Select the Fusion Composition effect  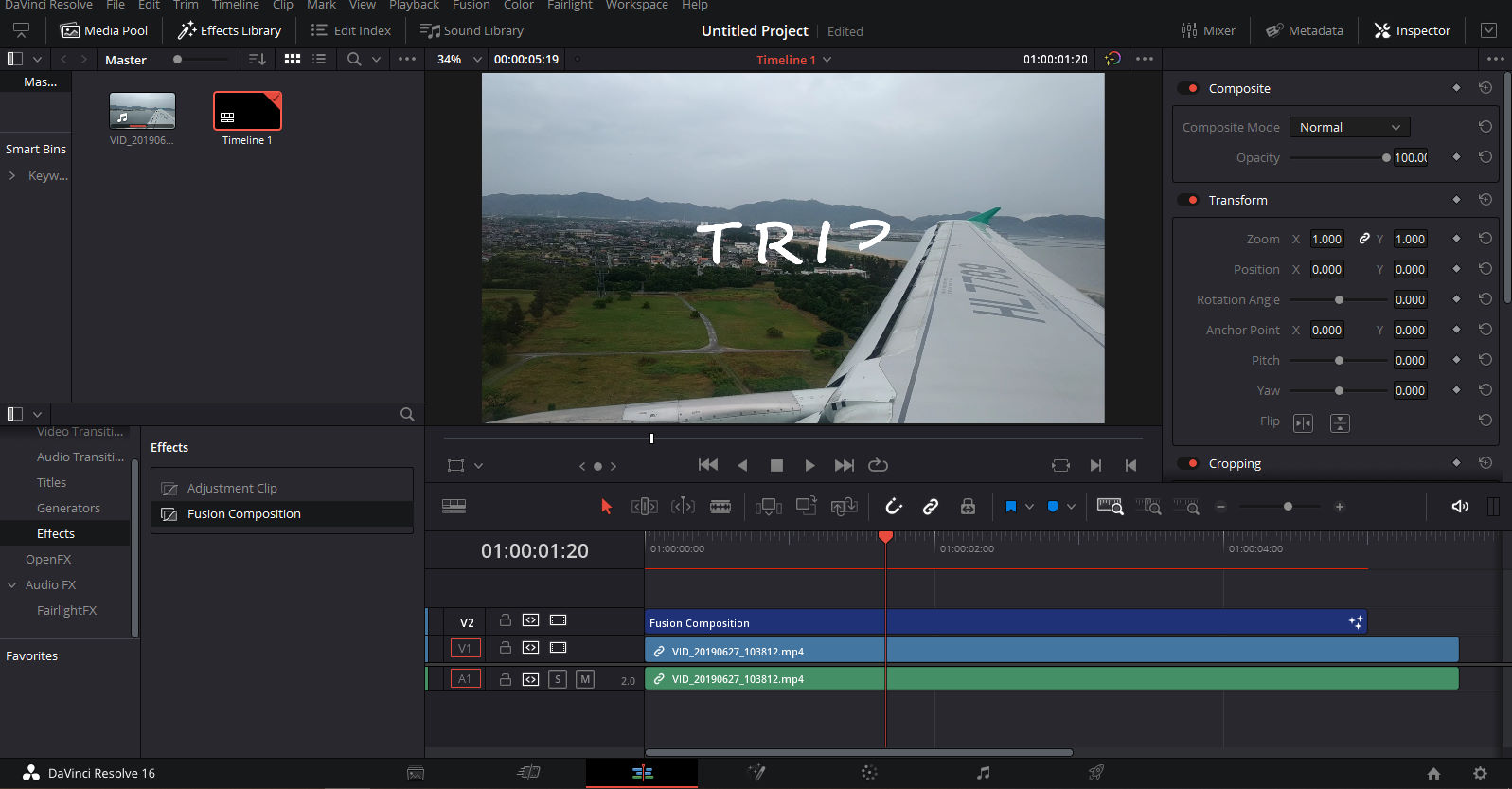(x=282, y=513)
